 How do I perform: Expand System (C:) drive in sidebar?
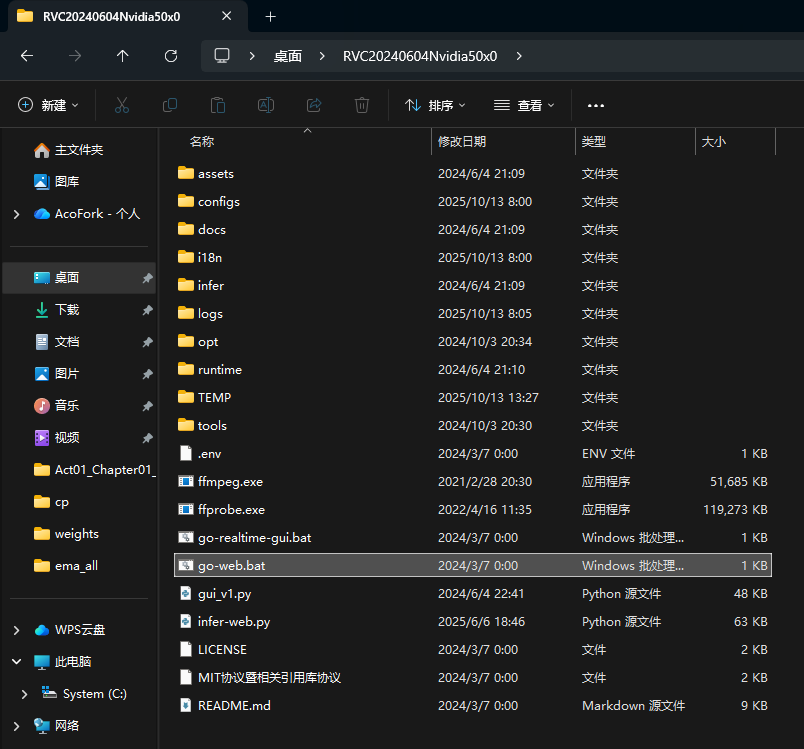pos(25,694)
